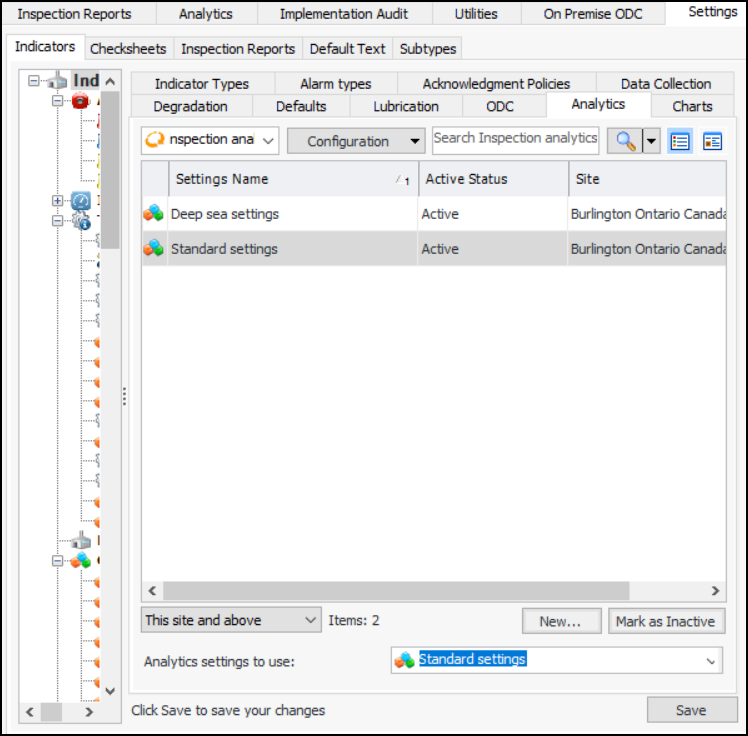Select the red alarm node icon in tree

tap(80, 101)
